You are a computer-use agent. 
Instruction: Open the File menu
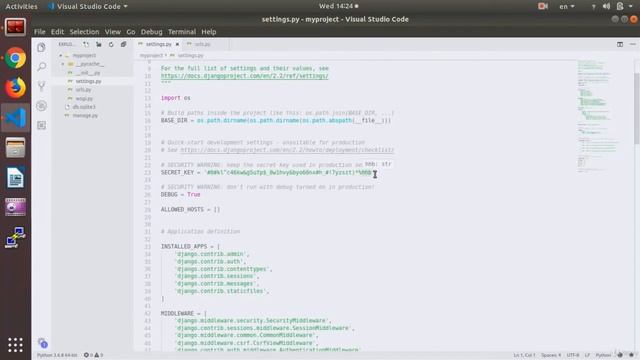[x=40, y=32]
